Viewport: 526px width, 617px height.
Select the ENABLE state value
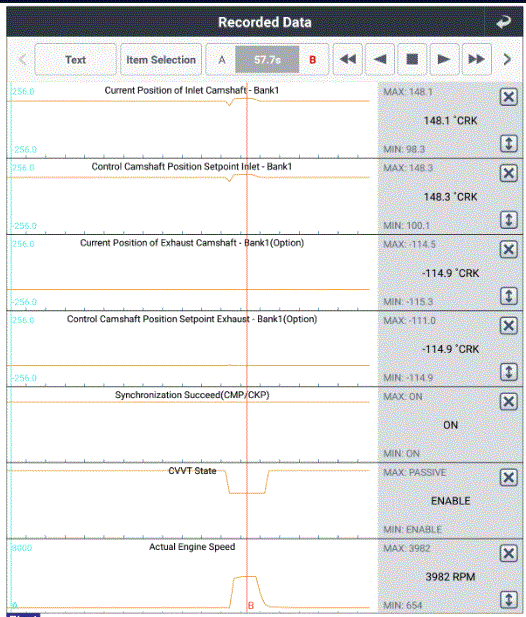450,501
